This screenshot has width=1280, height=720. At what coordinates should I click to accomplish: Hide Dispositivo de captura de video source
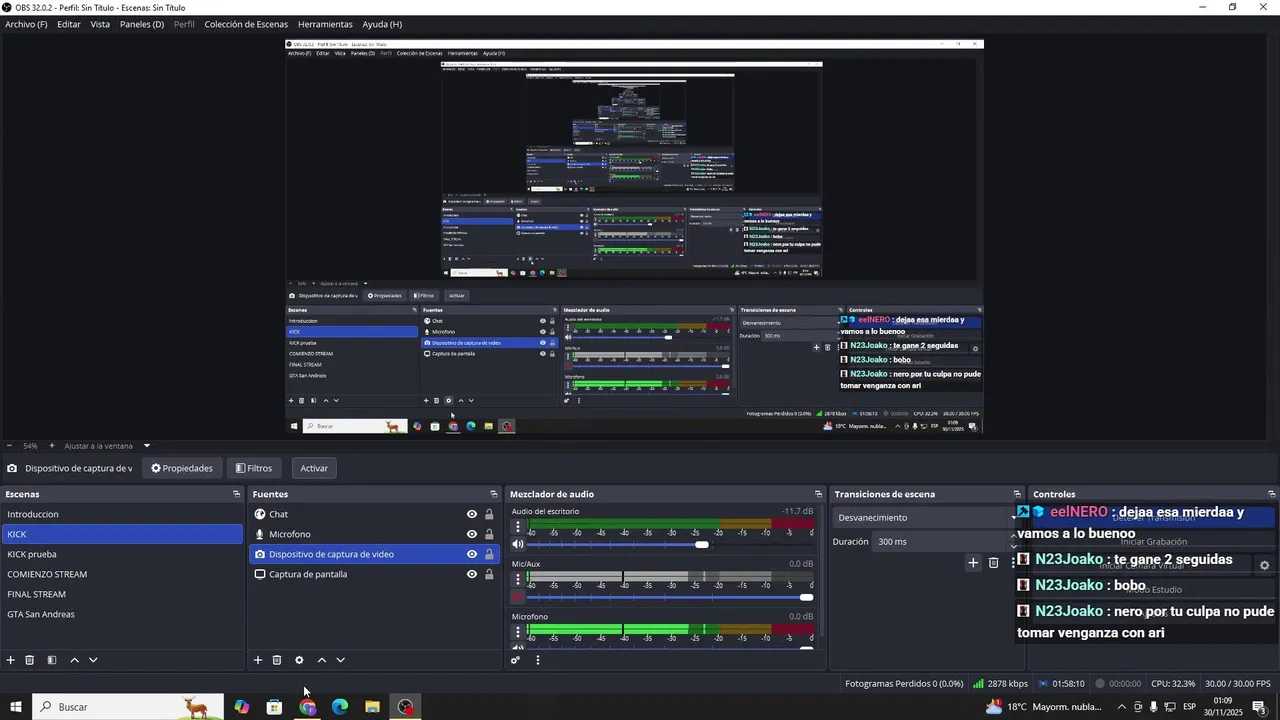pyautogui.click(x=472, y=554)
